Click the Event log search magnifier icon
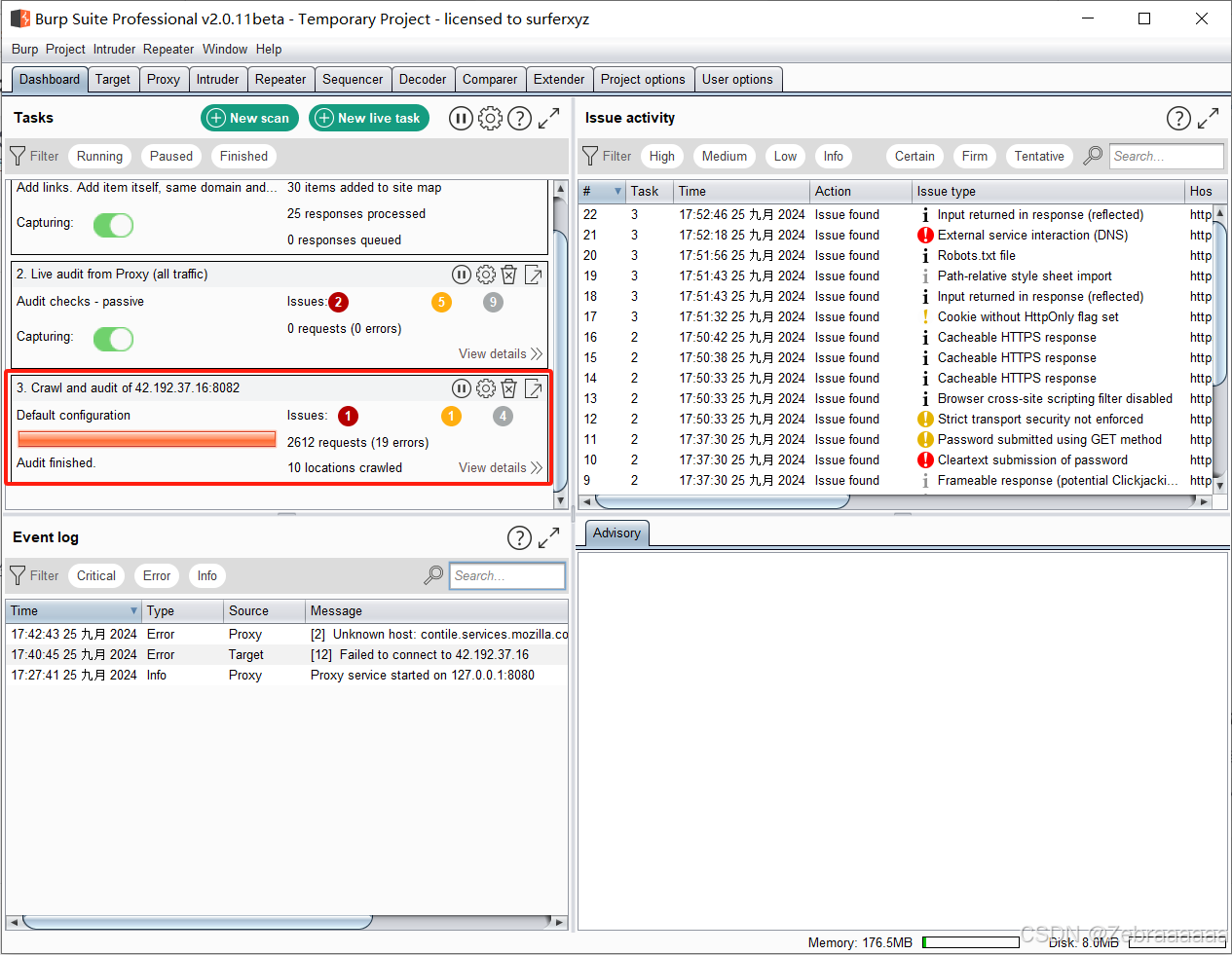This screenshot has height=955, width=1232. (x=433, y=575)
